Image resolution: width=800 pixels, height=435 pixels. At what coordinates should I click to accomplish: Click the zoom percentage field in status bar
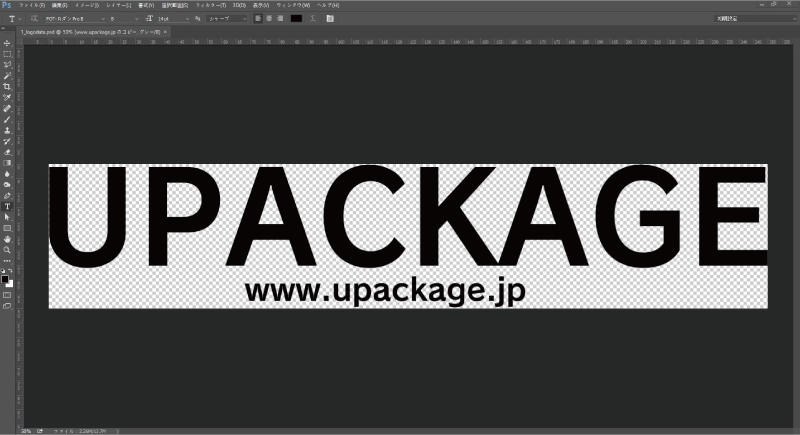click(x=26, y=431)
